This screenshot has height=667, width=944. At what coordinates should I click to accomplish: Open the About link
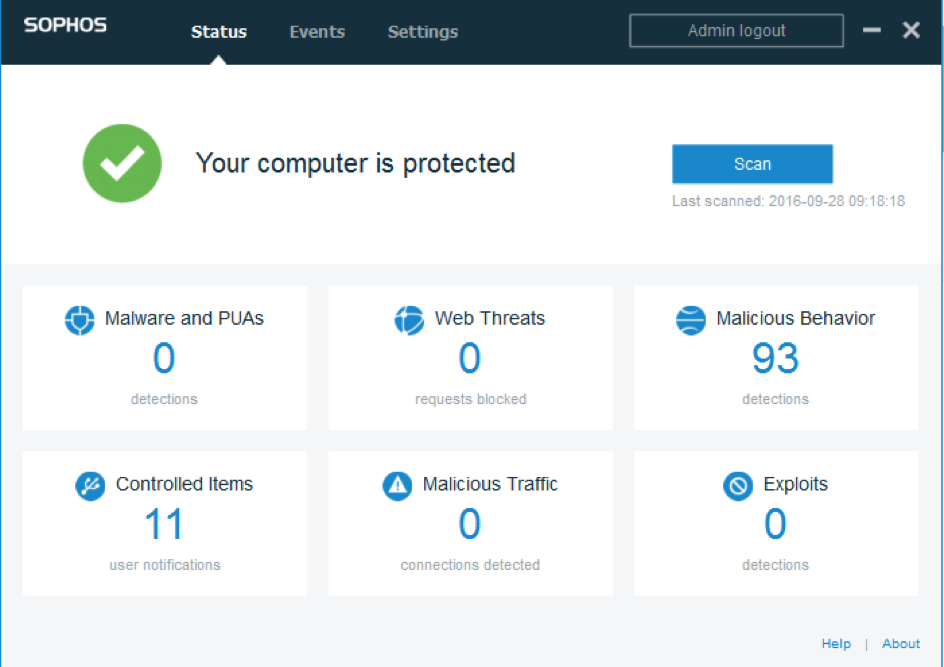point(901,644)
